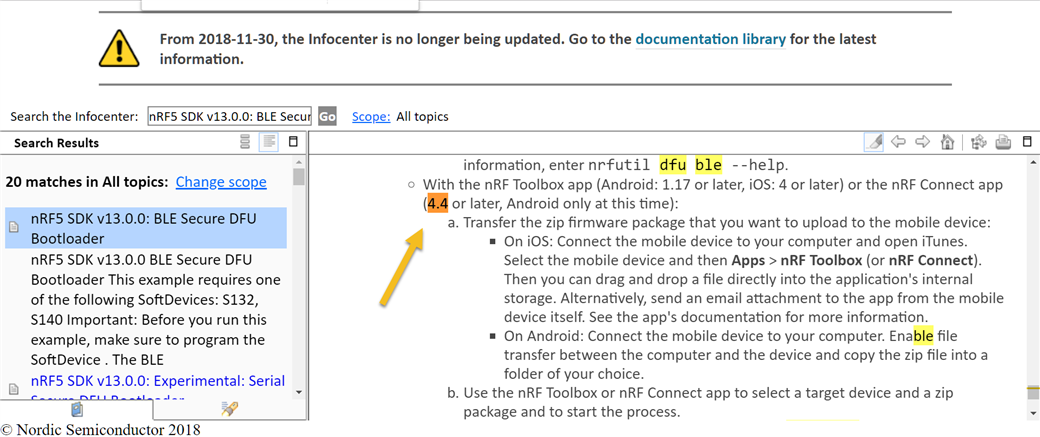
Task: Click the 'On iOS: Connect the mobile device' bullet
Action: point(753,279)
